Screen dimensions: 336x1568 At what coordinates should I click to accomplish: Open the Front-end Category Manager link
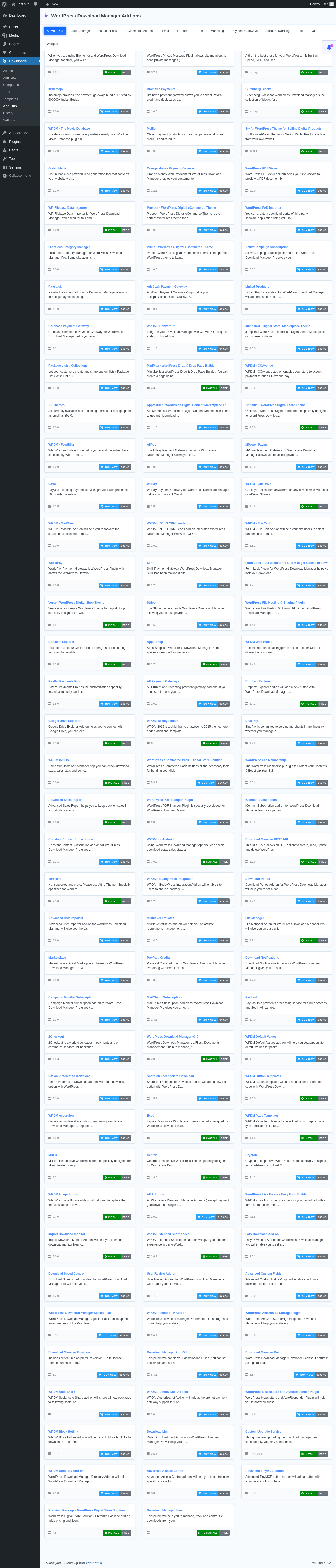click(x=69, y=247)
